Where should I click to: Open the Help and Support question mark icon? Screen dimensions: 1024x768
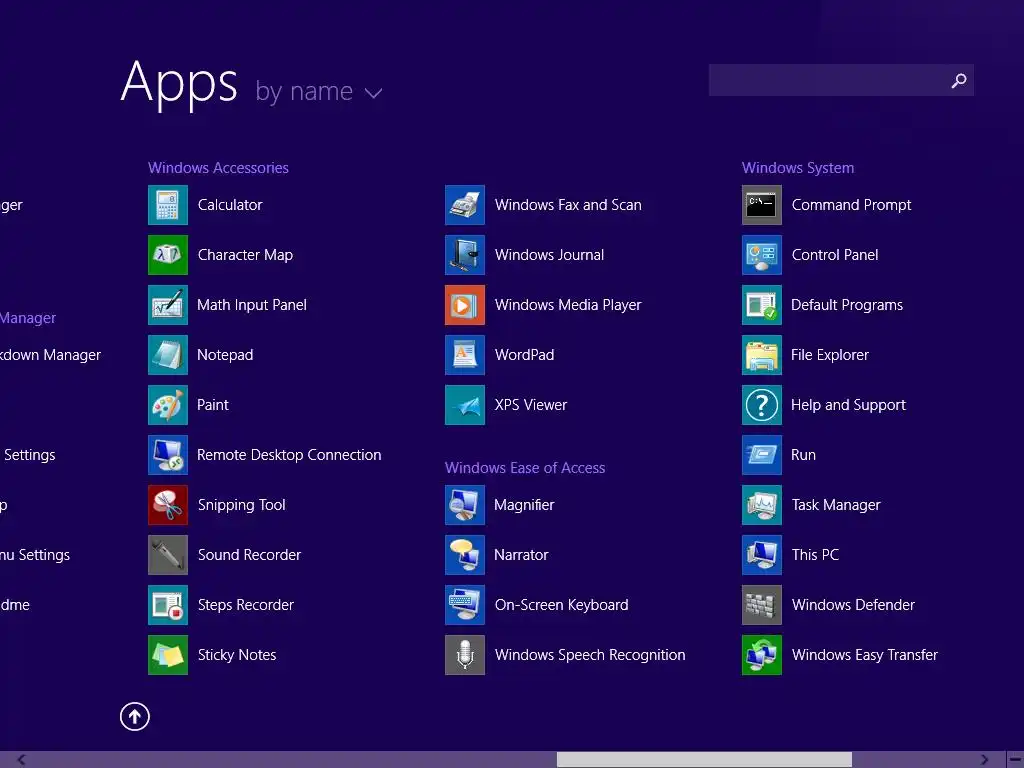(x=761, y=405)
